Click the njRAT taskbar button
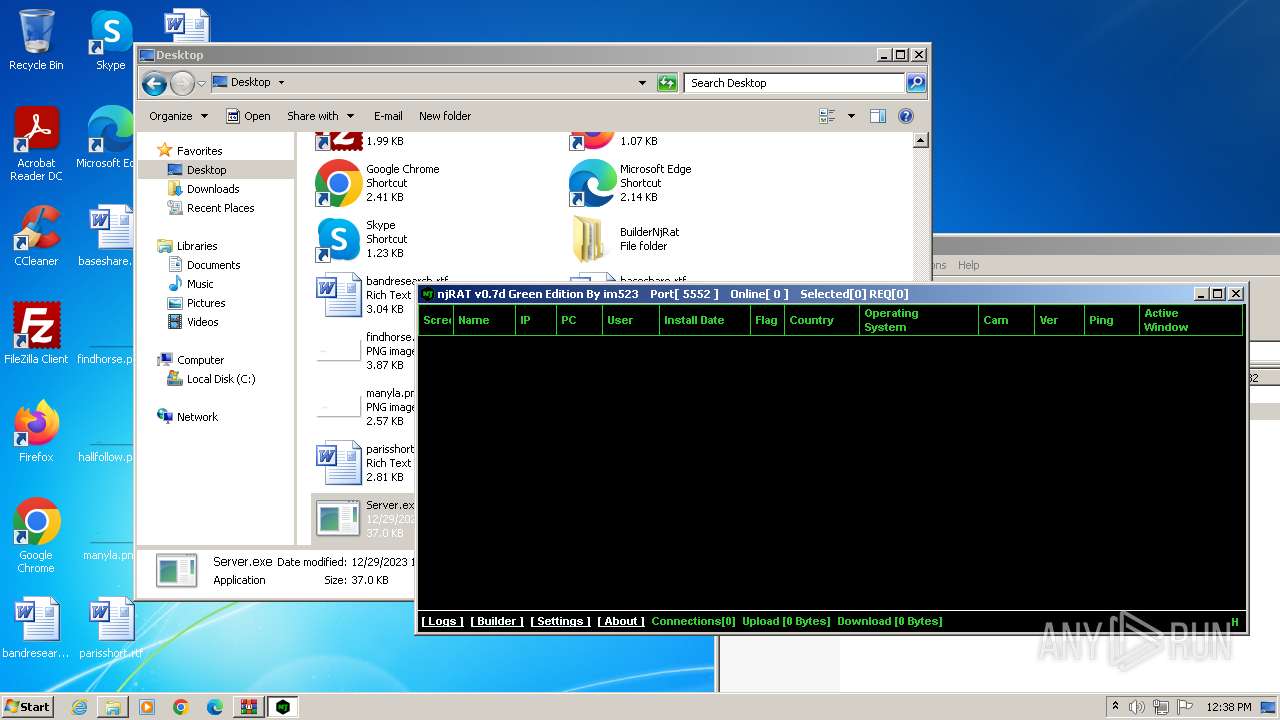This screenshot has height=720, width=1280. (x=283, y=707)
